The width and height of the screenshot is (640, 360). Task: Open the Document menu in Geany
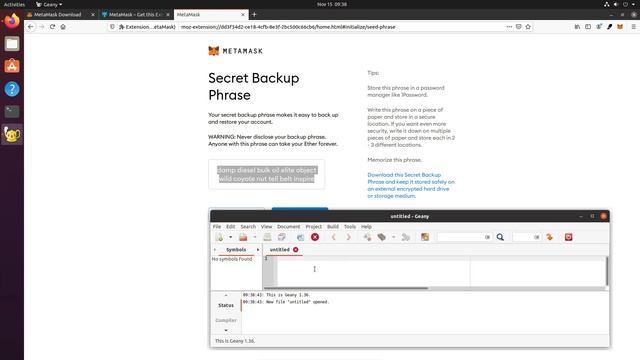coord(289,227)
